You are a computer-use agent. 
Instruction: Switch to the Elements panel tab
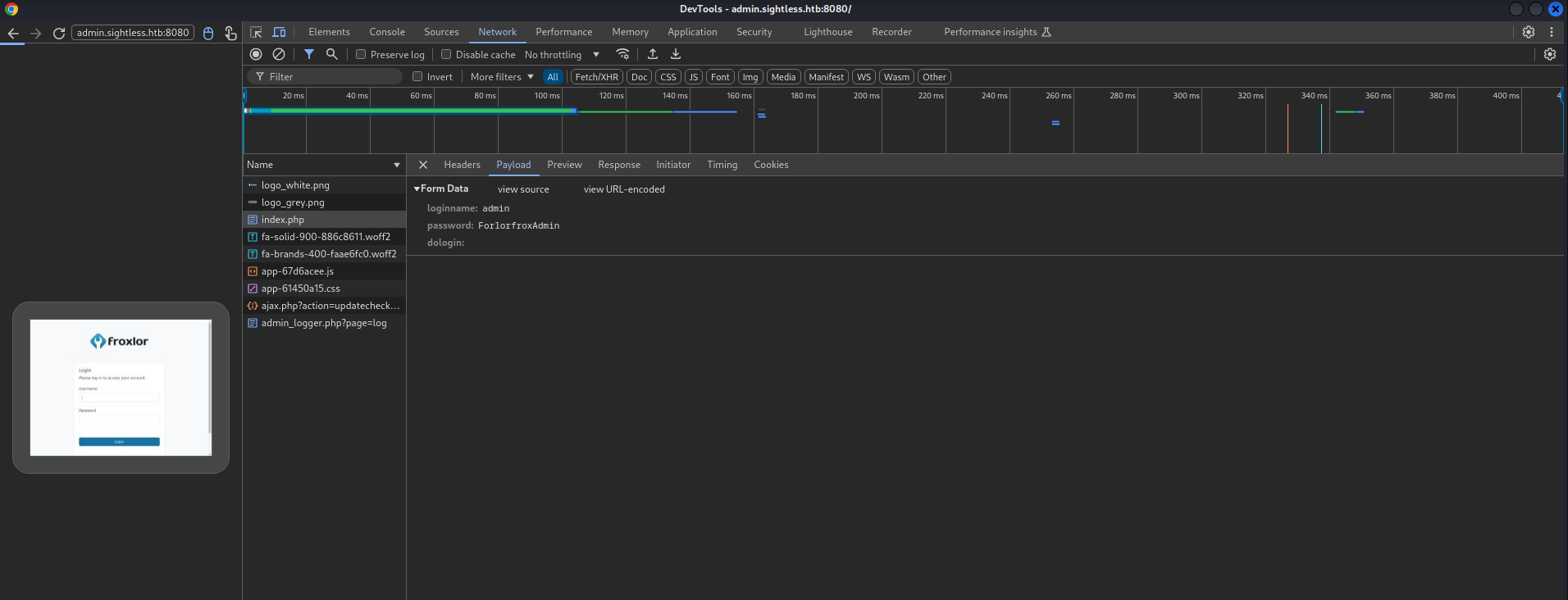[x=329, y=32]
